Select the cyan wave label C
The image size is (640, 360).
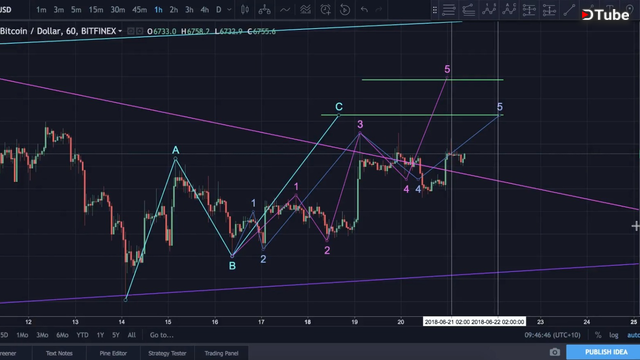point(339,107)
